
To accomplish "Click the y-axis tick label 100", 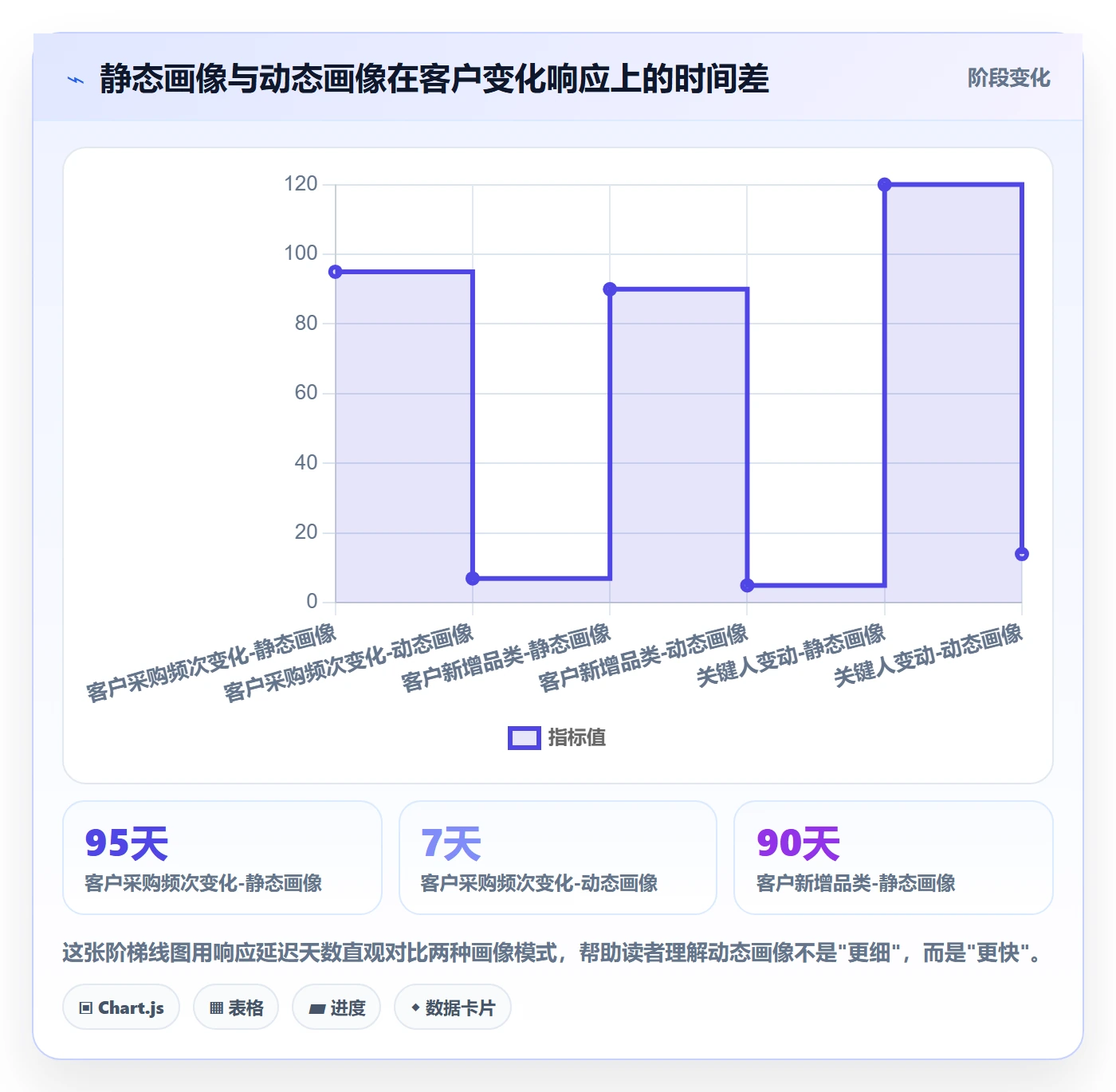I will coord(301,253).
